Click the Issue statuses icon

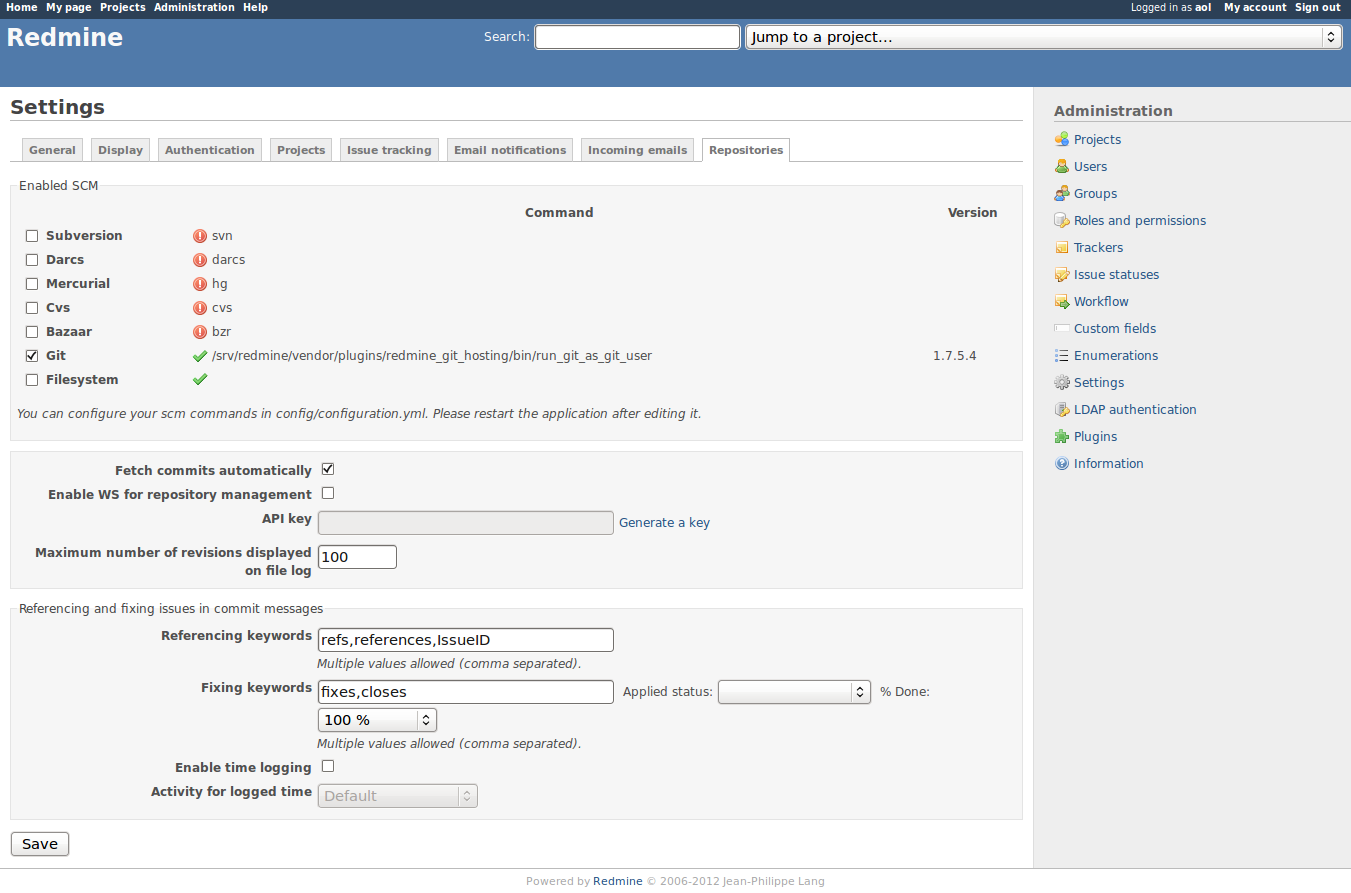pos(1062,275)
